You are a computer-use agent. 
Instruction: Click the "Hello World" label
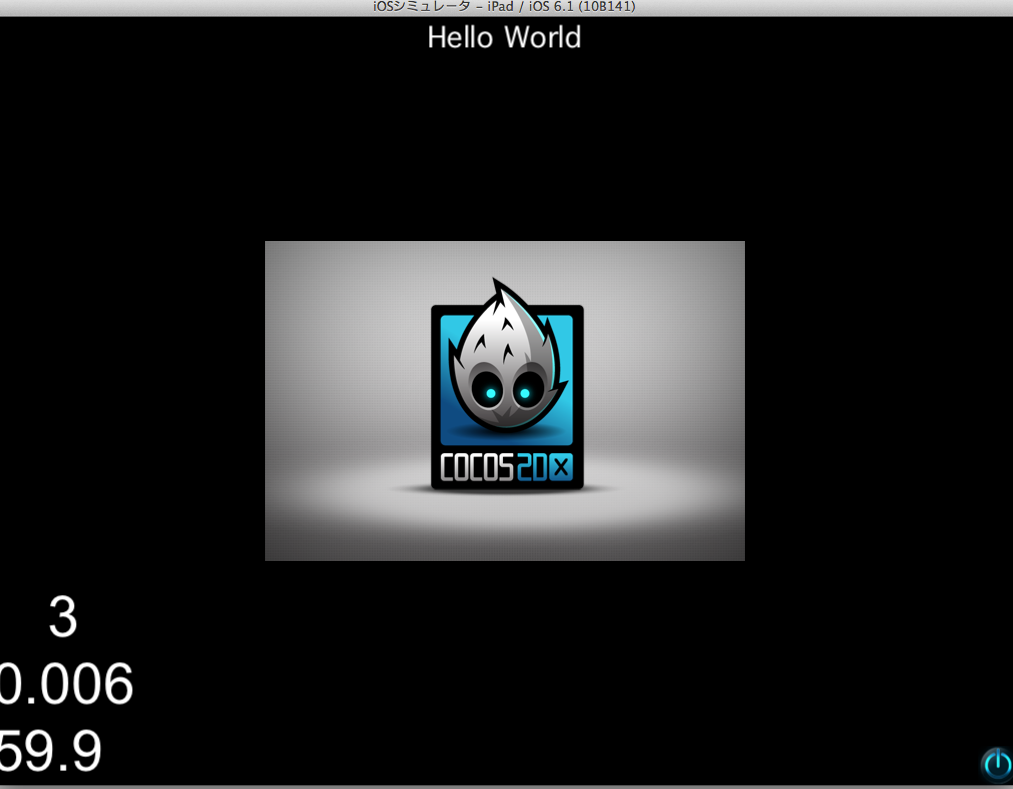click(504, 37)
